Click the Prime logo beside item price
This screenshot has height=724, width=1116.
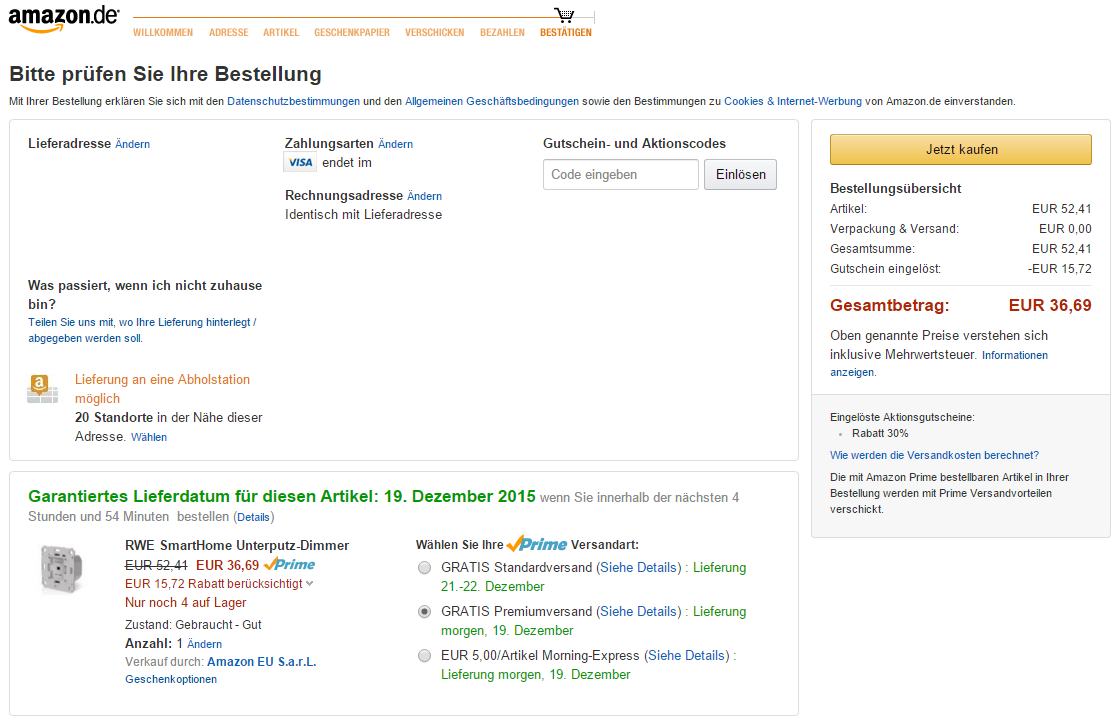pyautogui.click(x=290, y=564)
